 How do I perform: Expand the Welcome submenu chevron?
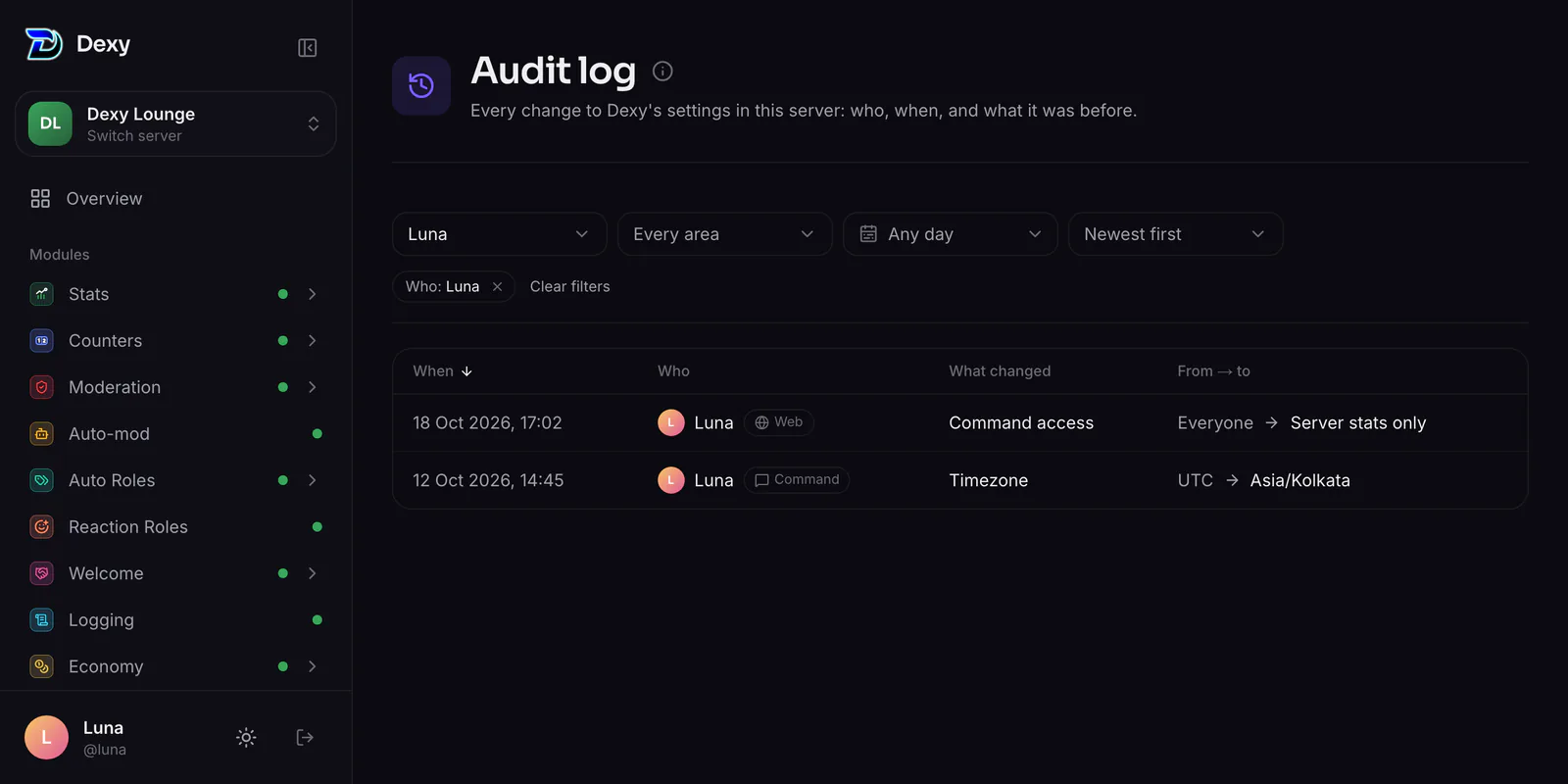[313, 573]
